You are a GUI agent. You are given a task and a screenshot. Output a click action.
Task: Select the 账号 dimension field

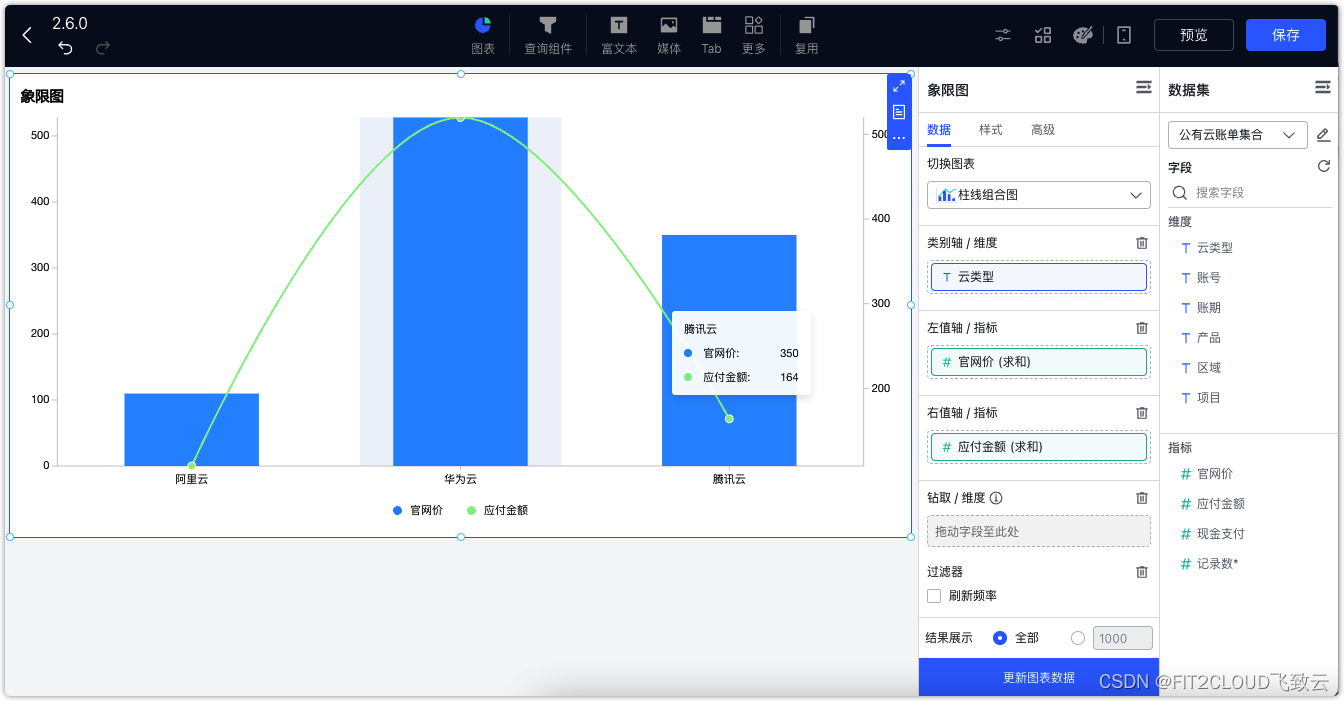[1201, 278]
